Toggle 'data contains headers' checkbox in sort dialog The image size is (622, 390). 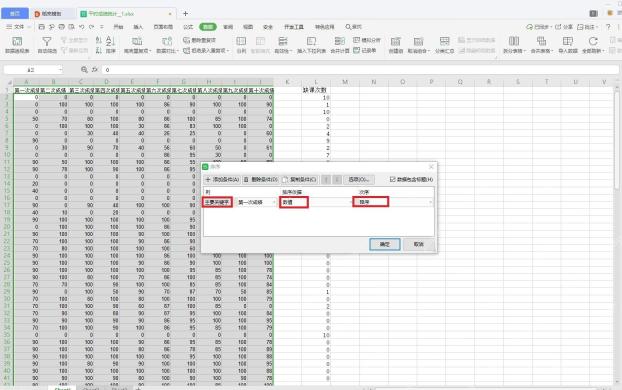pyautogui.click(x=392, y=179)
